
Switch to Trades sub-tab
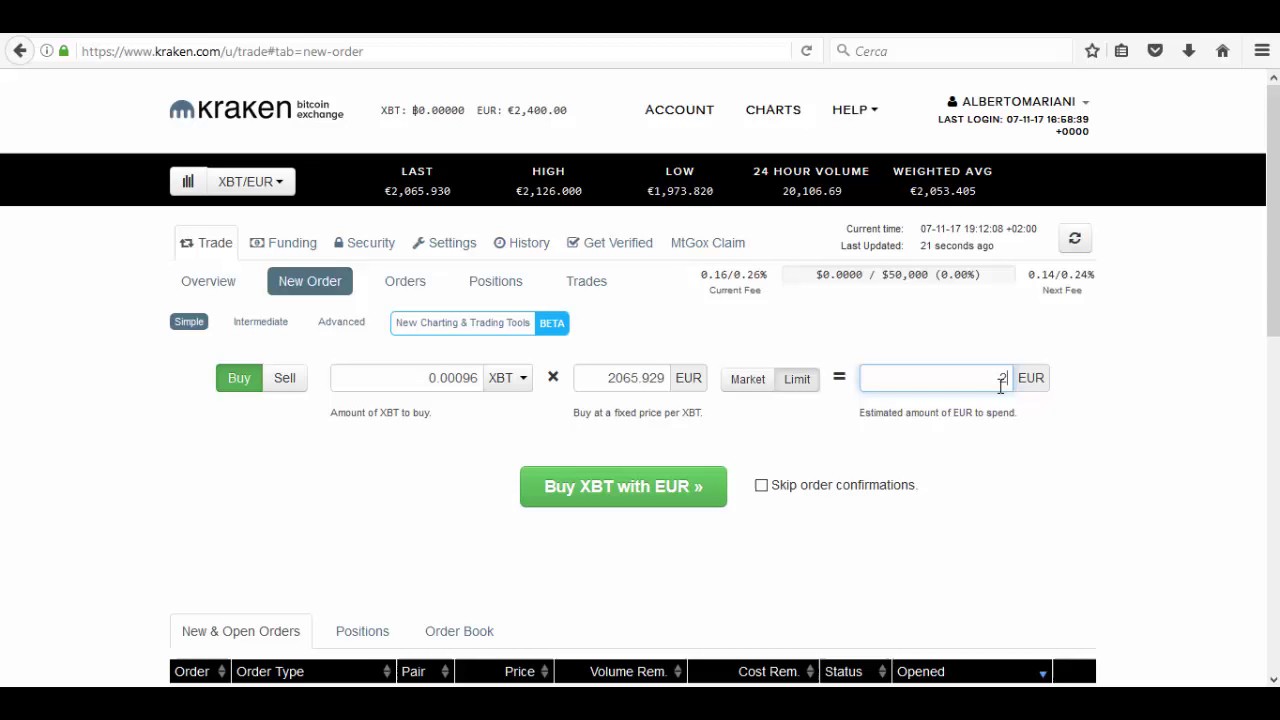[586, 281]
